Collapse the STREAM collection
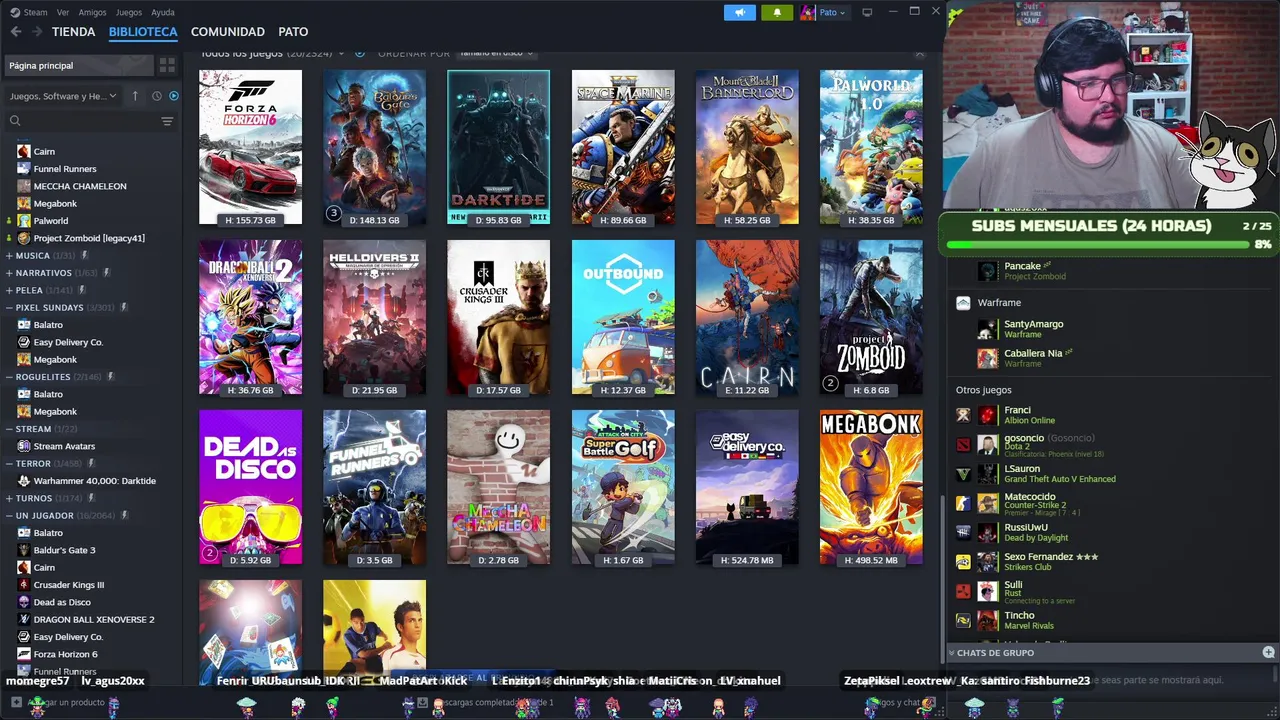The image size is (1280, 720). (9, 429)
